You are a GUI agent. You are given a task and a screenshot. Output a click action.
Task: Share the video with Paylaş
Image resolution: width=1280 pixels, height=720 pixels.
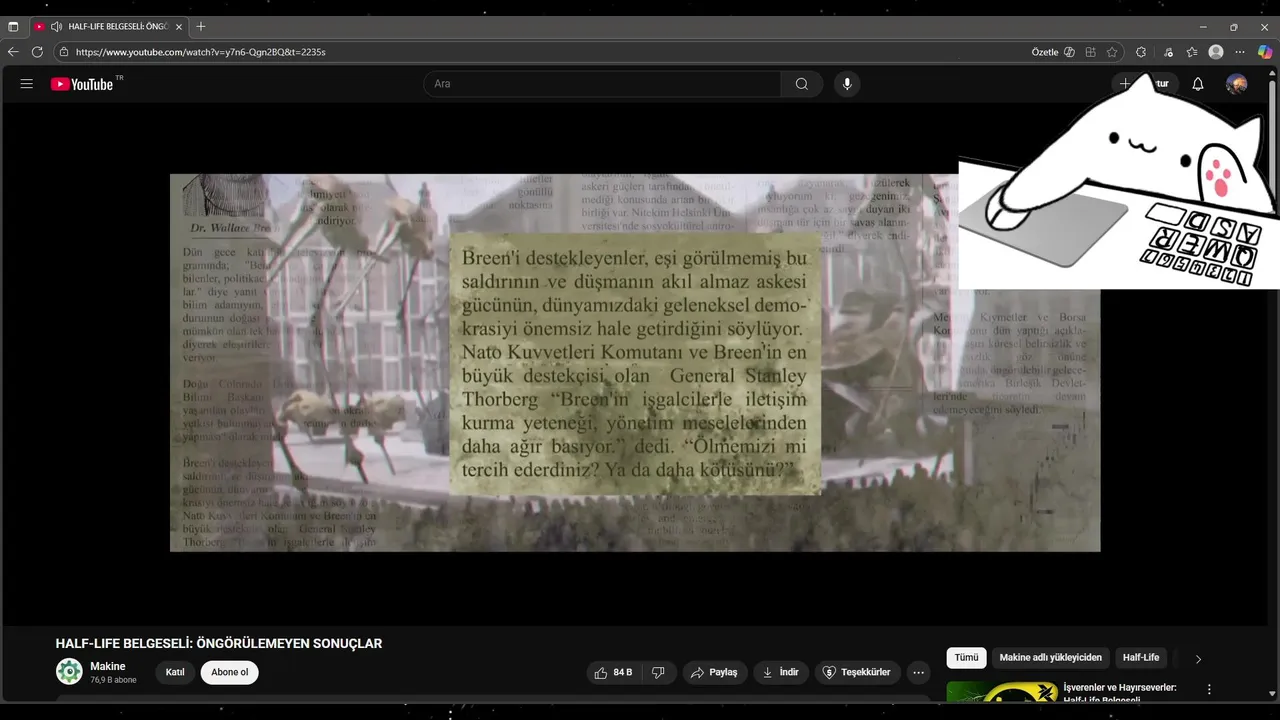(x=714, y=672)
